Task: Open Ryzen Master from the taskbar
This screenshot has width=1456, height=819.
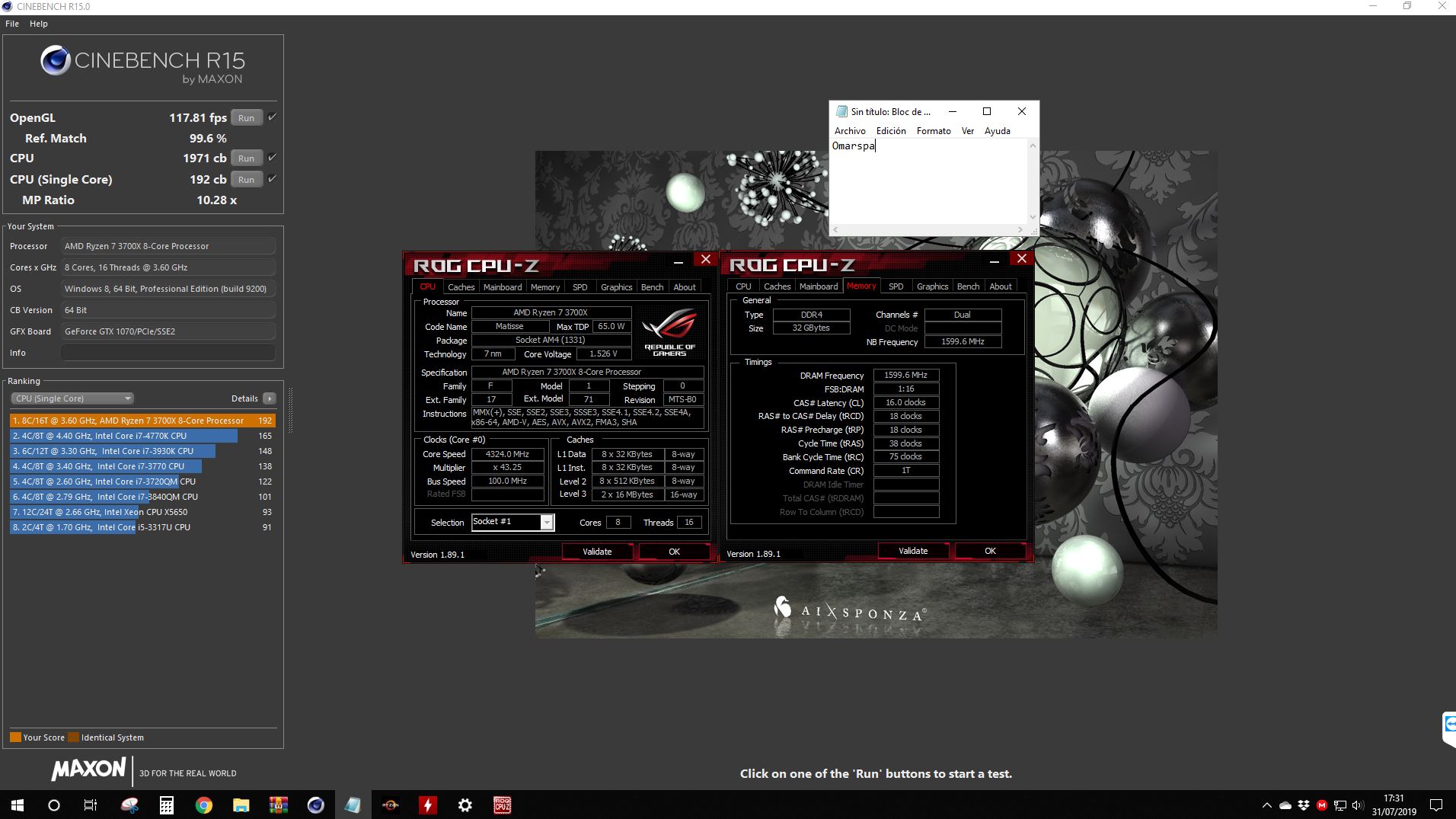Action: 391,805
